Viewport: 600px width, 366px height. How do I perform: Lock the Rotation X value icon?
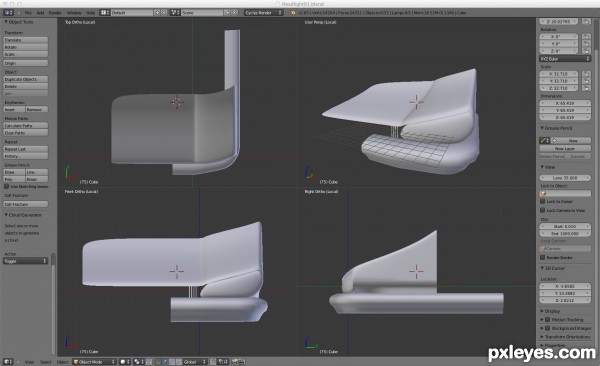tap(586, 37)
